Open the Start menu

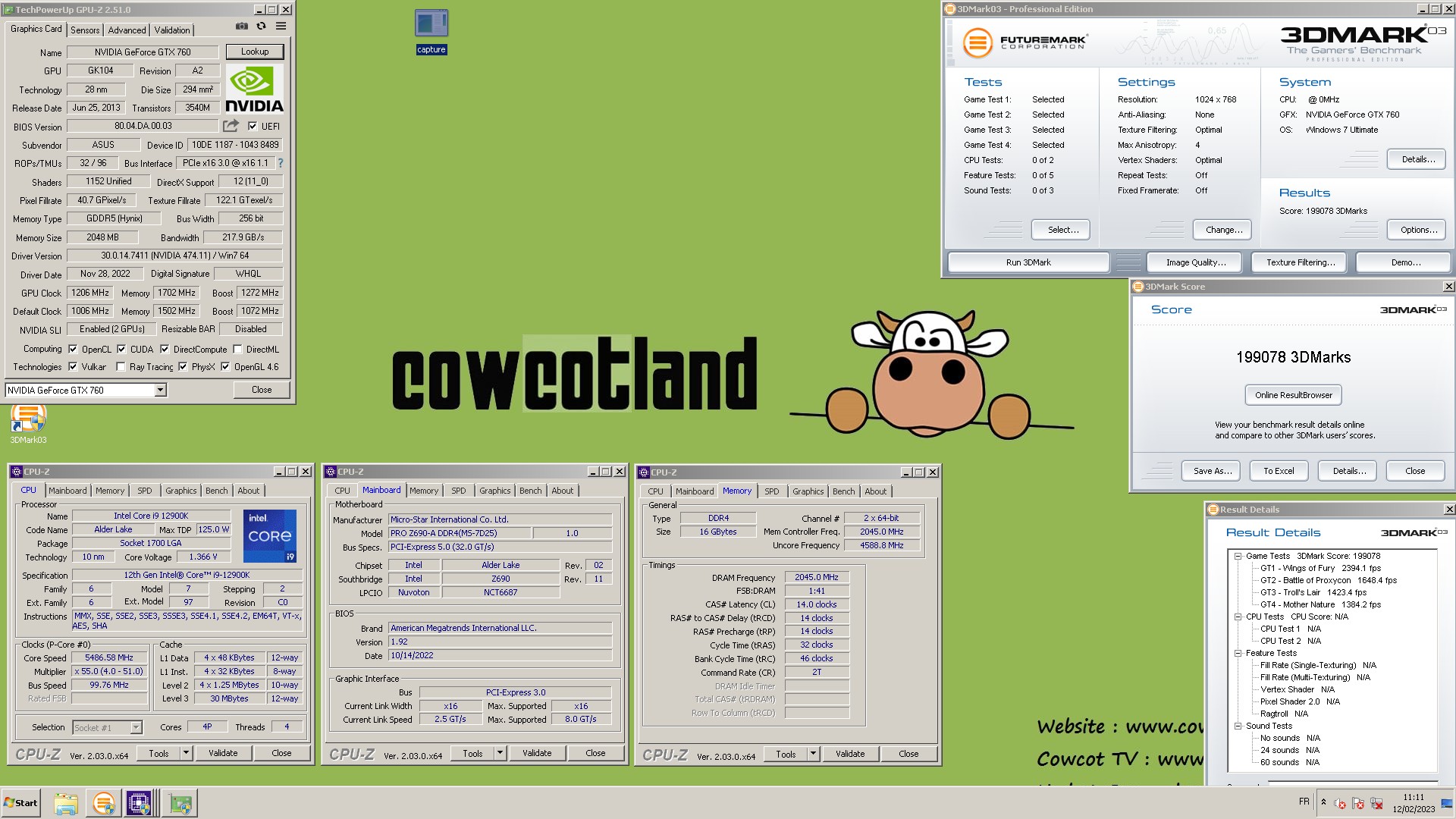tap(20, 803)
